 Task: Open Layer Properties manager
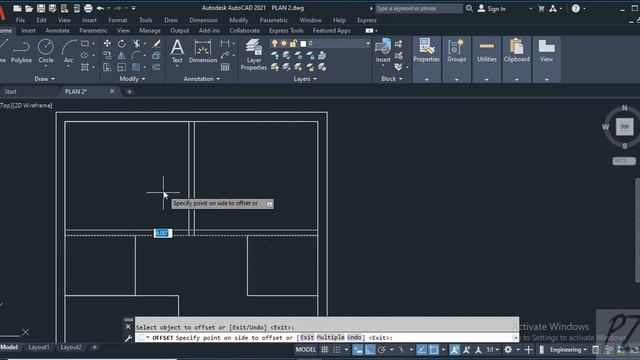(x=253, y=55)
